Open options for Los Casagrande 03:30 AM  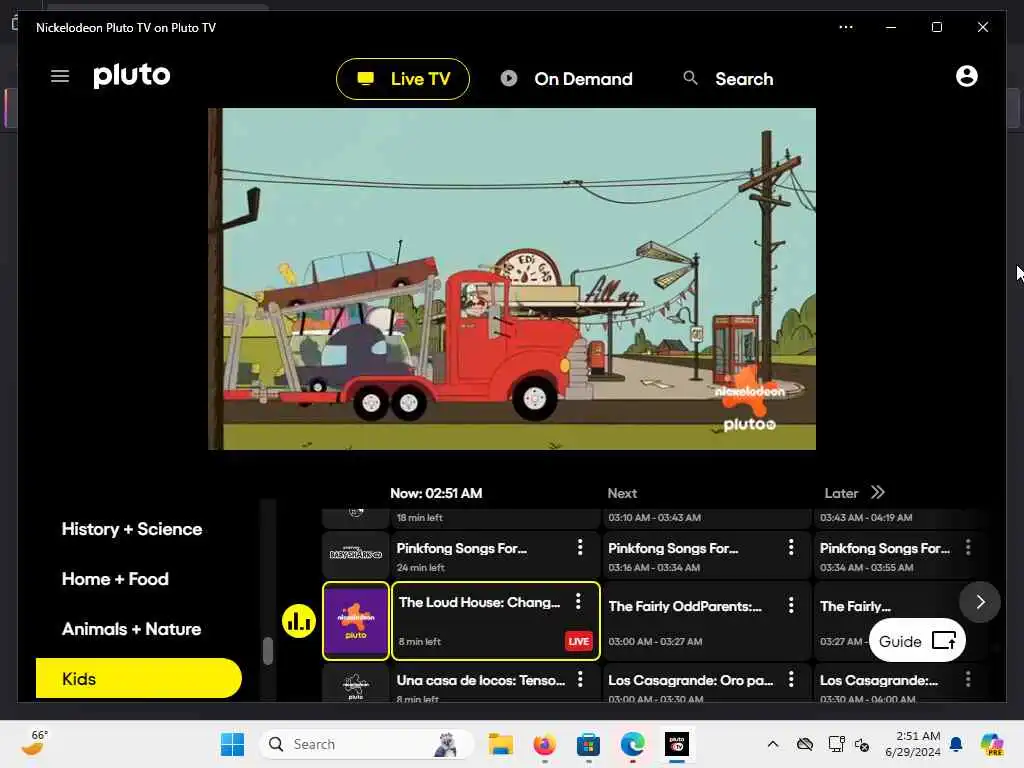click(968, 680)
